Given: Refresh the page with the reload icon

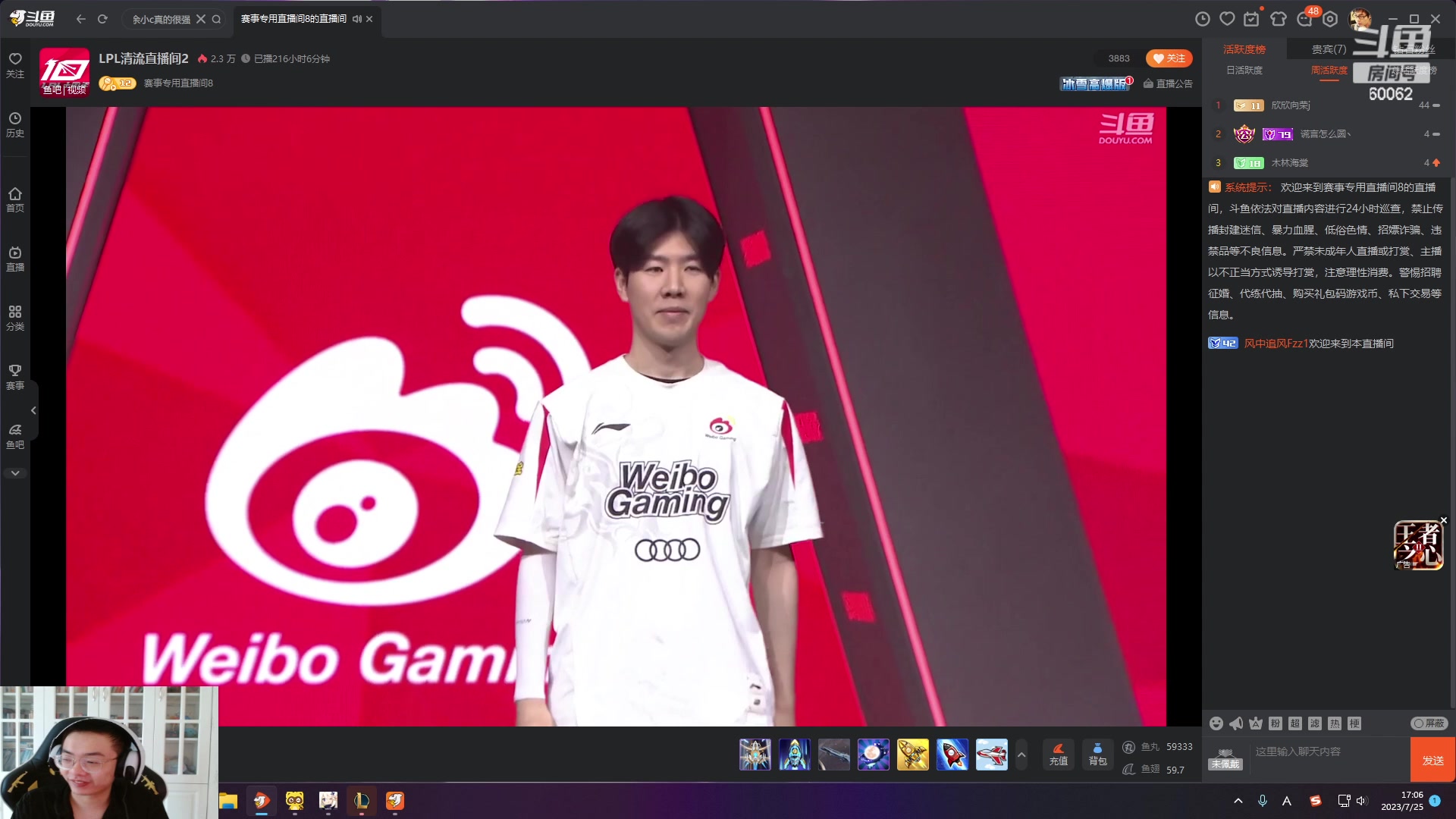Looking at the screenshot, I should tap(102, 19).
